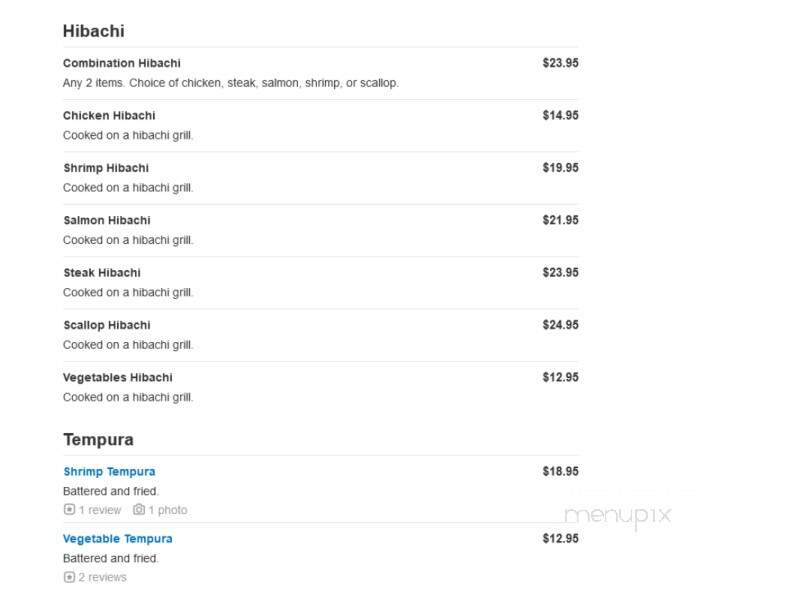View the 1 photo text for Shrimp Tempura
797x598 pixels.
pos(168,510)
